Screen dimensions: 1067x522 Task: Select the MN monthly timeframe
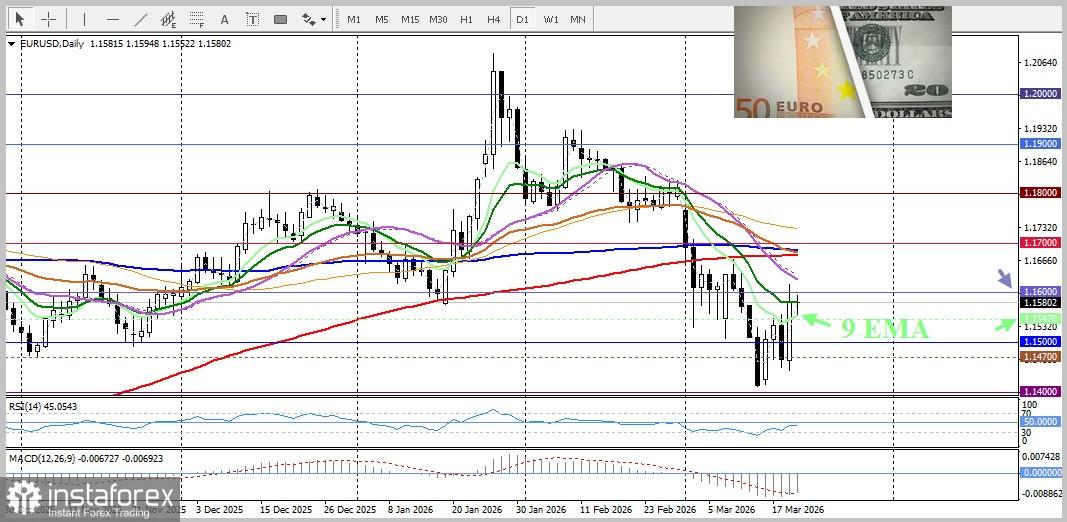pyautogui.click(x=578, y=19)
